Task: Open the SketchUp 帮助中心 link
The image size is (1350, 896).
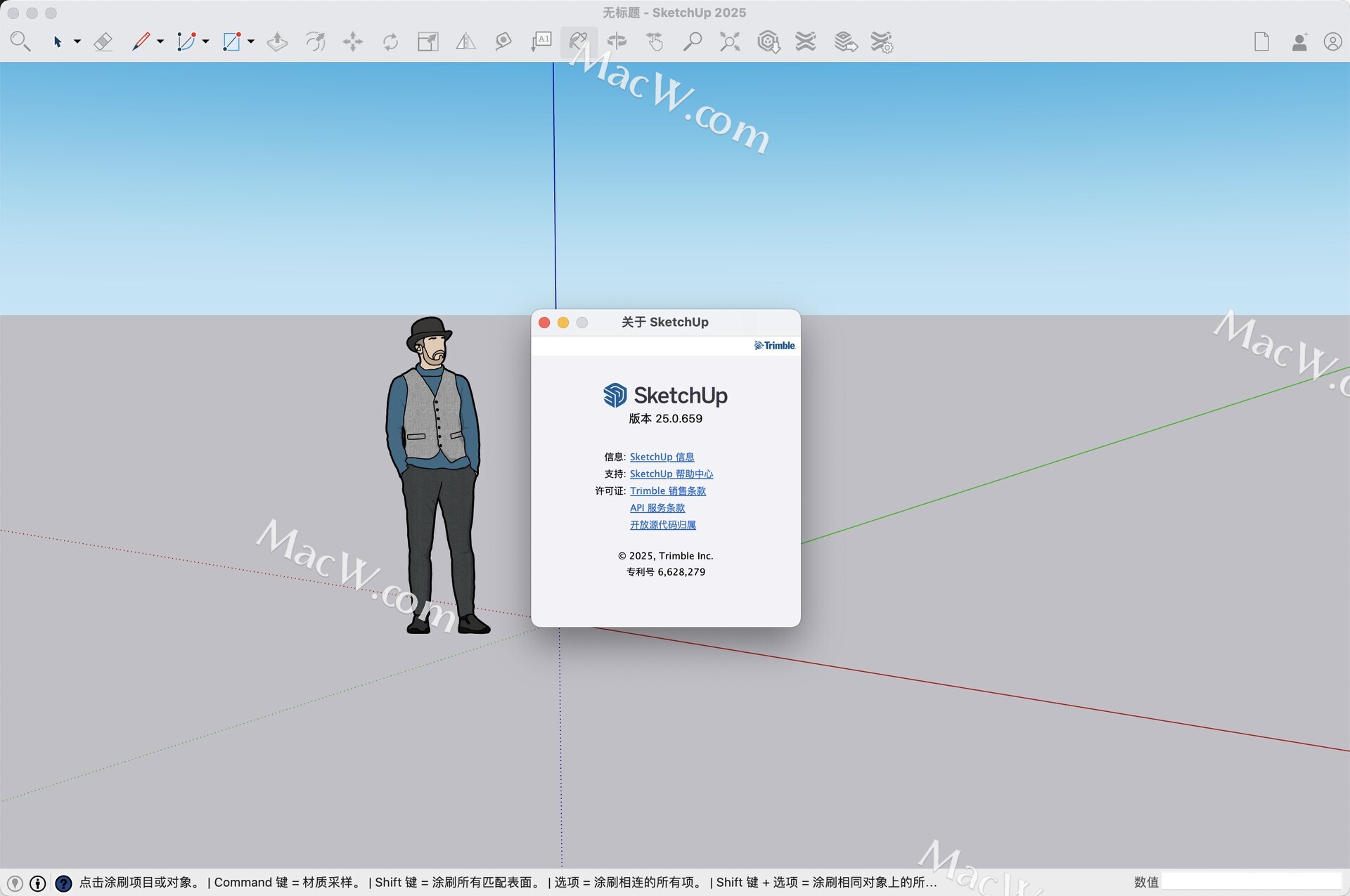Action: pyautogui.click(x=671, y=474)
